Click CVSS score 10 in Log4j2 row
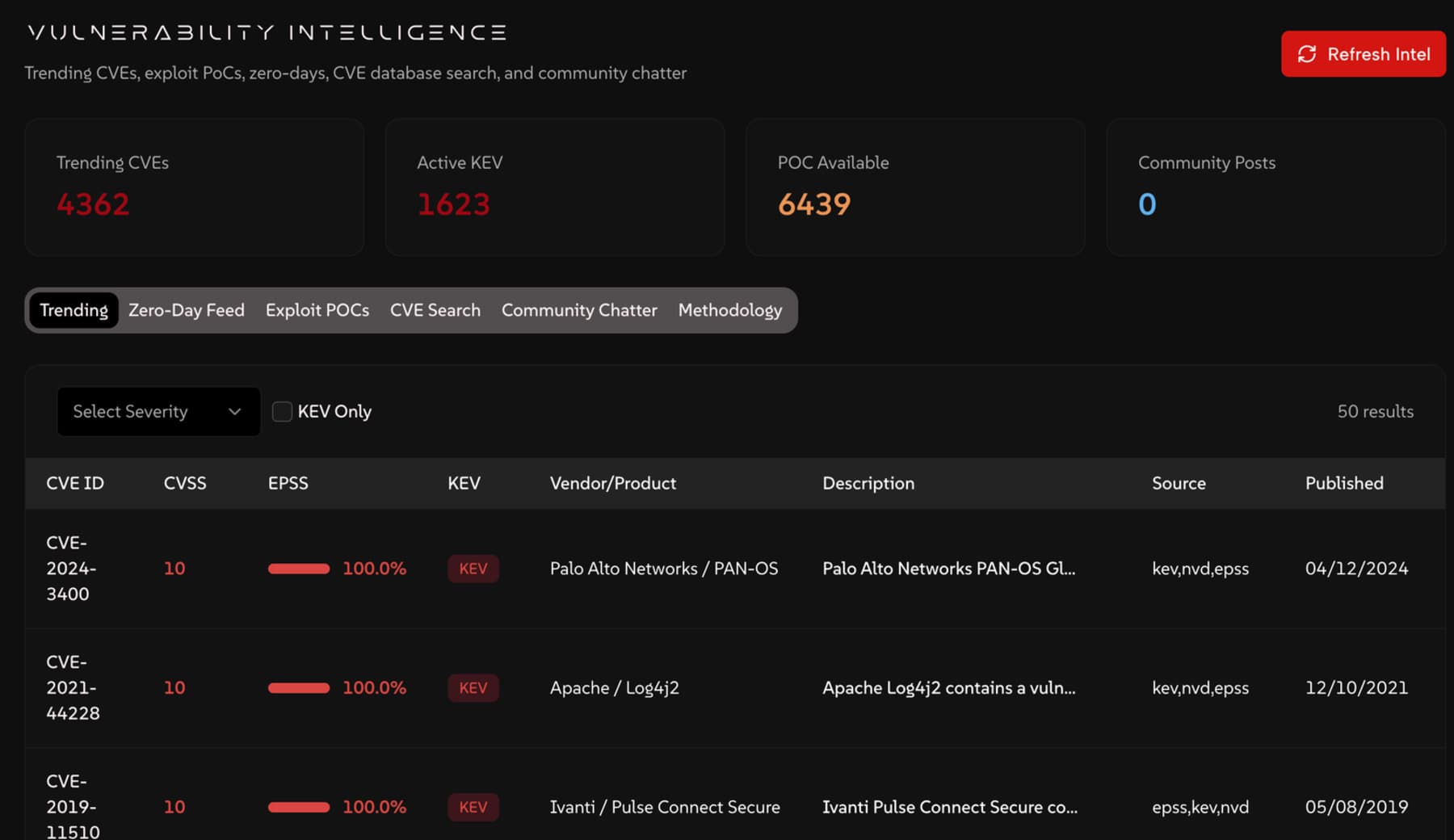 coord(174,688)
